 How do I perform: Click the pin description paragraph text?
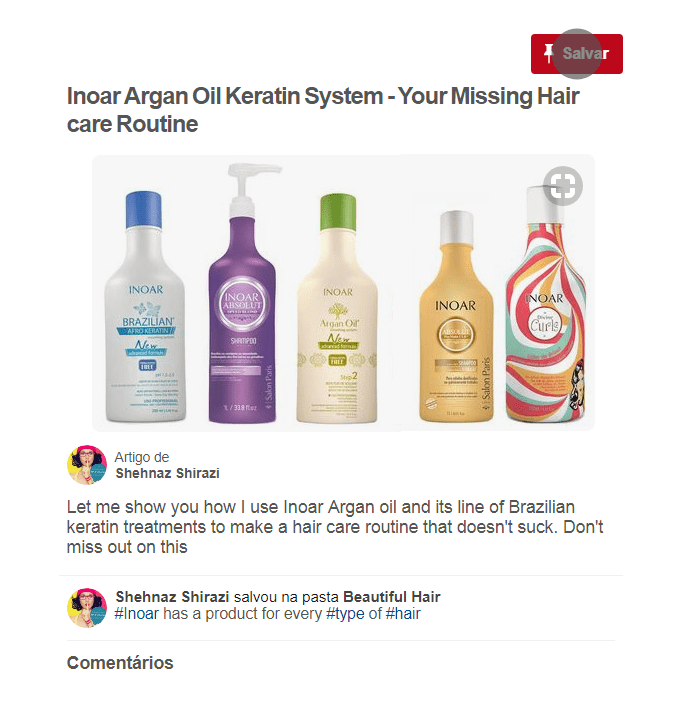pyautogui.click(x=335, y=527)
